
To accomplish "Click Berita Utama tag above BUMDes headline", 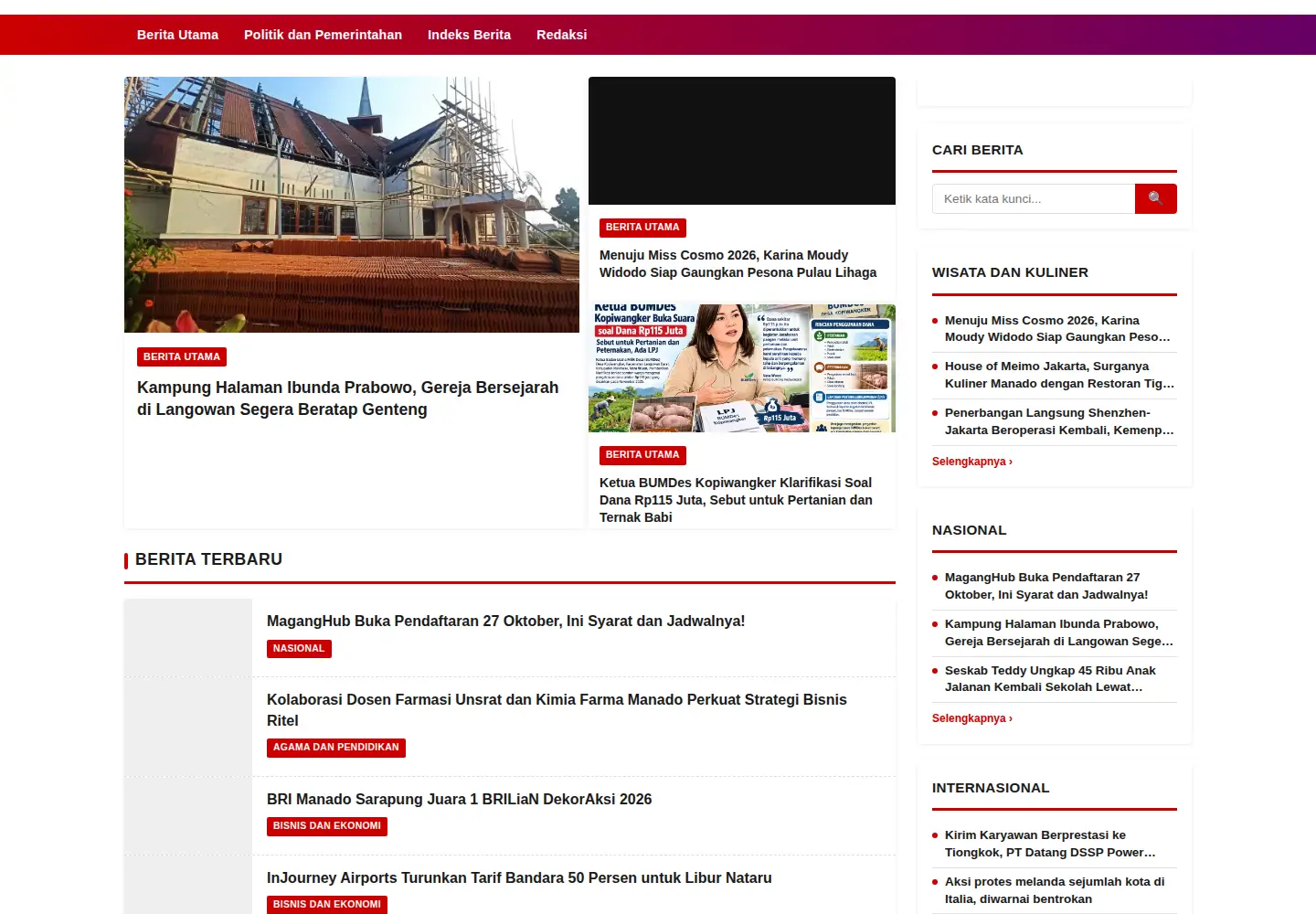I will pyautogui.click(x=642, y=455).
